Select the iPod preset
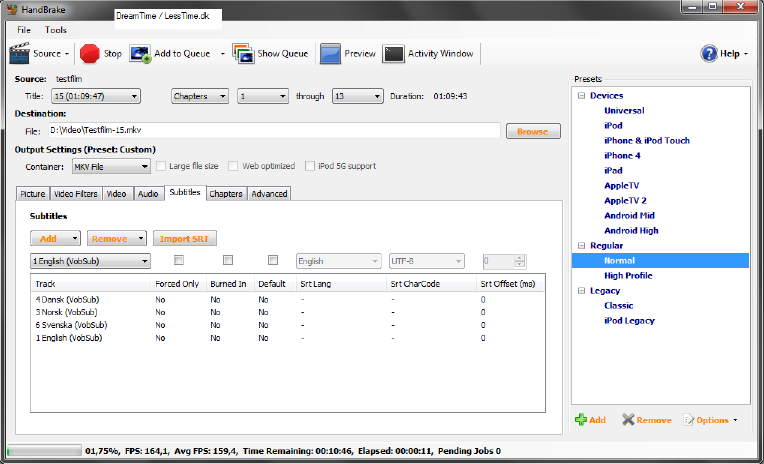 pyautogui.click(x=613, y=126)
